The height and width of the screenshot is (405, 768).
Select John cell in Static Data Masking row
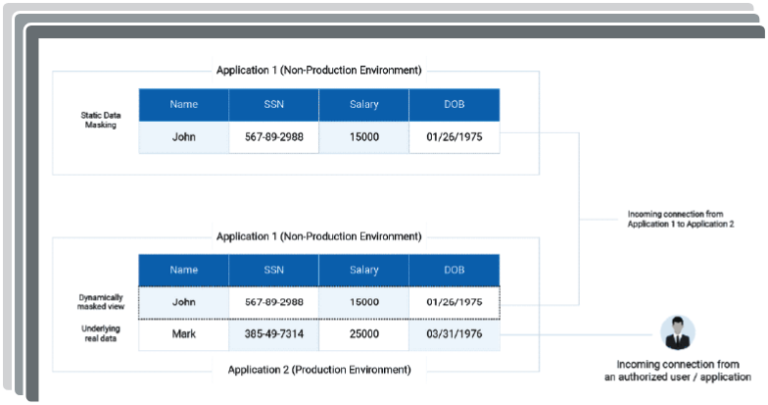[183, 137]
